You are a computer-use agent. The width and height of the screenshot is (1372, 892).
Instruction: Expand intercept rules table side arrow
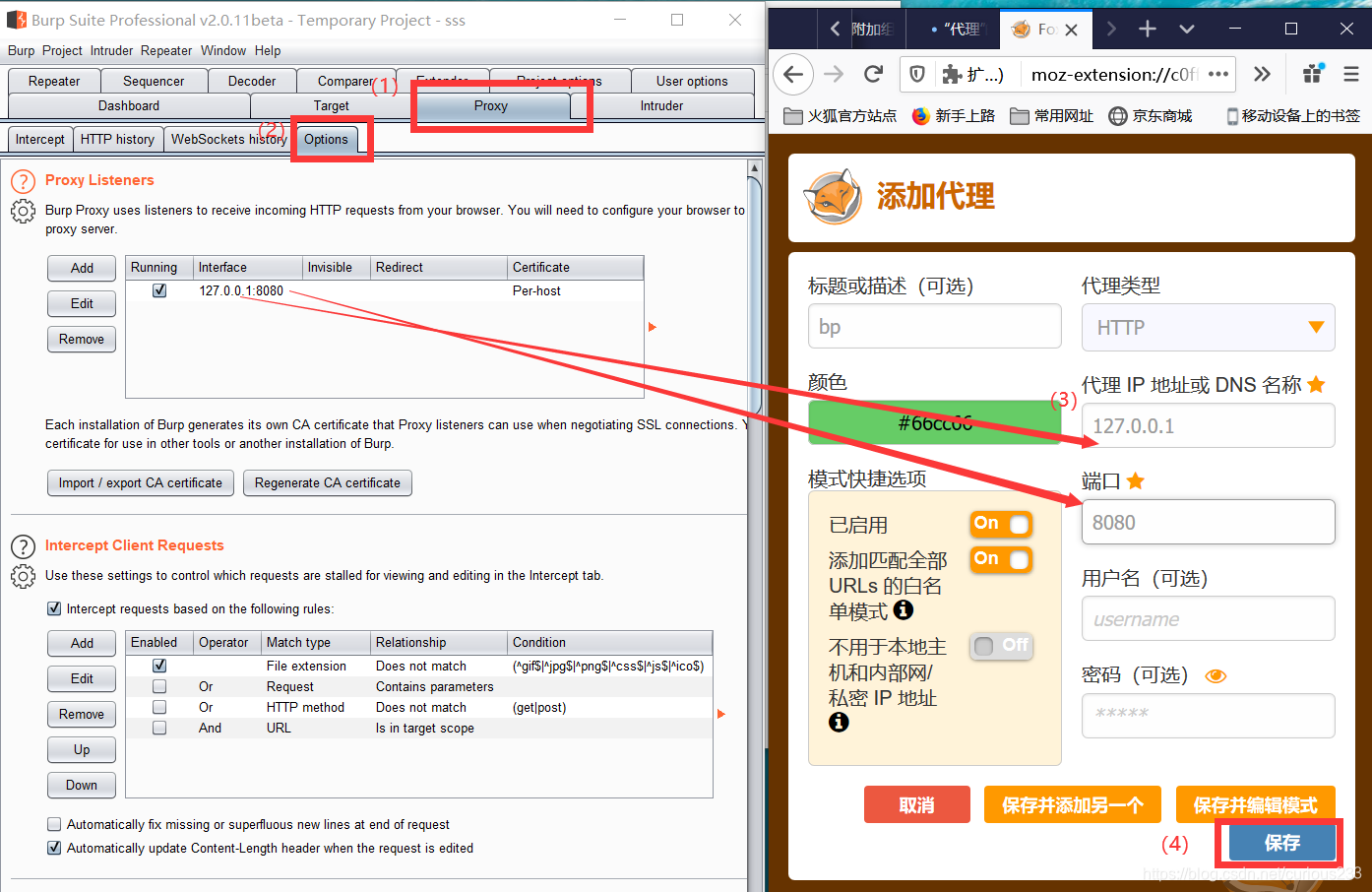(x=720, y=714)
